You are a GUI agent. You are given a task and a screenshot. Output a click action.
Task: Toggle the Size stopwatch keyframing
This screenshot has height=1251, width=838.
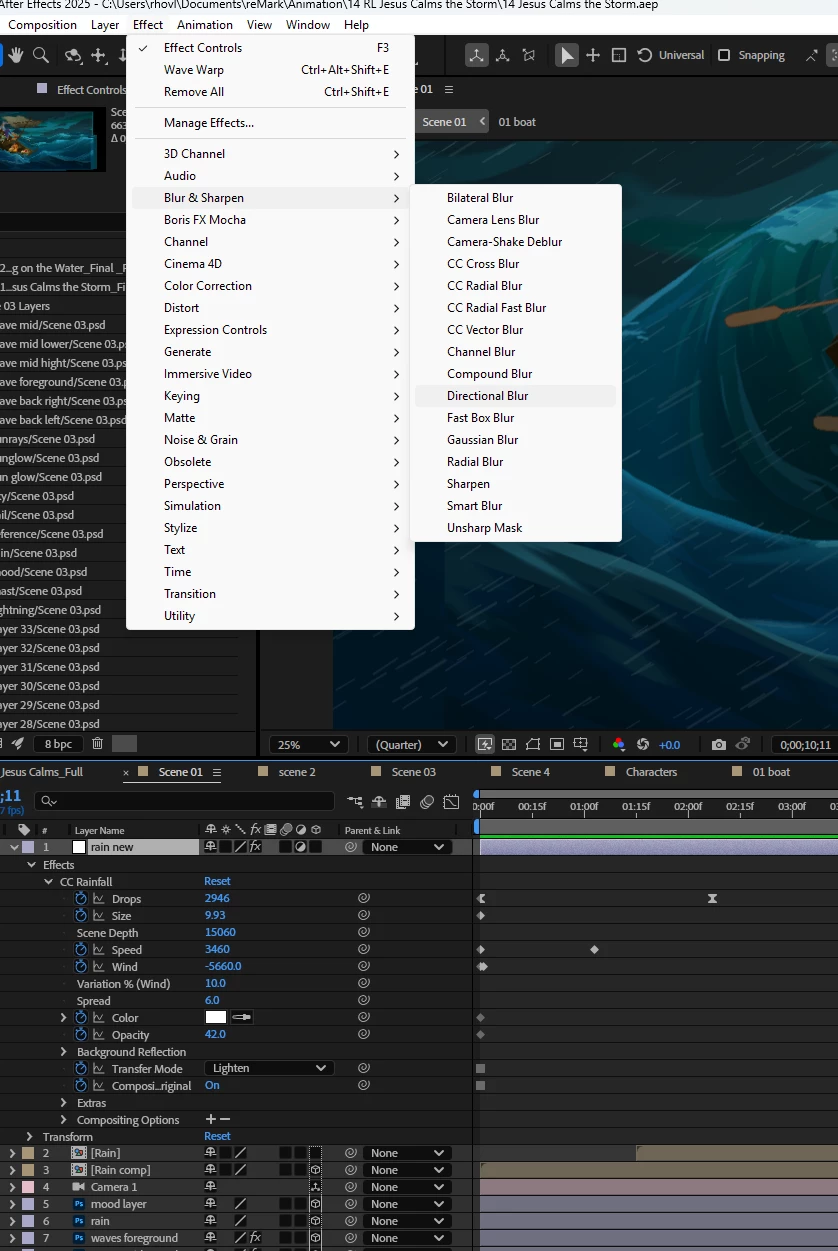[81, 916]
